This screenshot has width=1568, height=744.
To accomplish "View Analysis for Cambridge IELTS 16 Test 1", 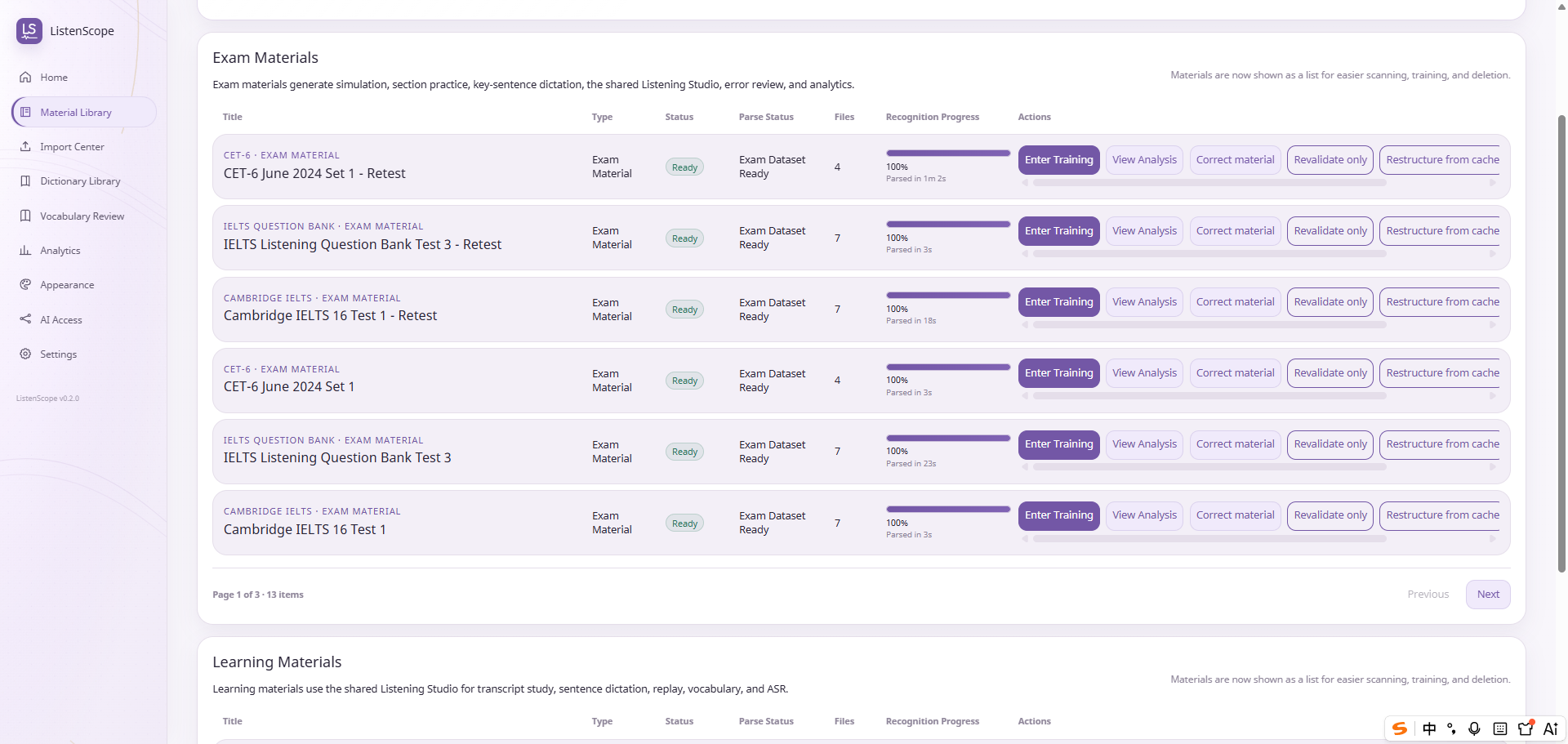I will click(1144, 515).
